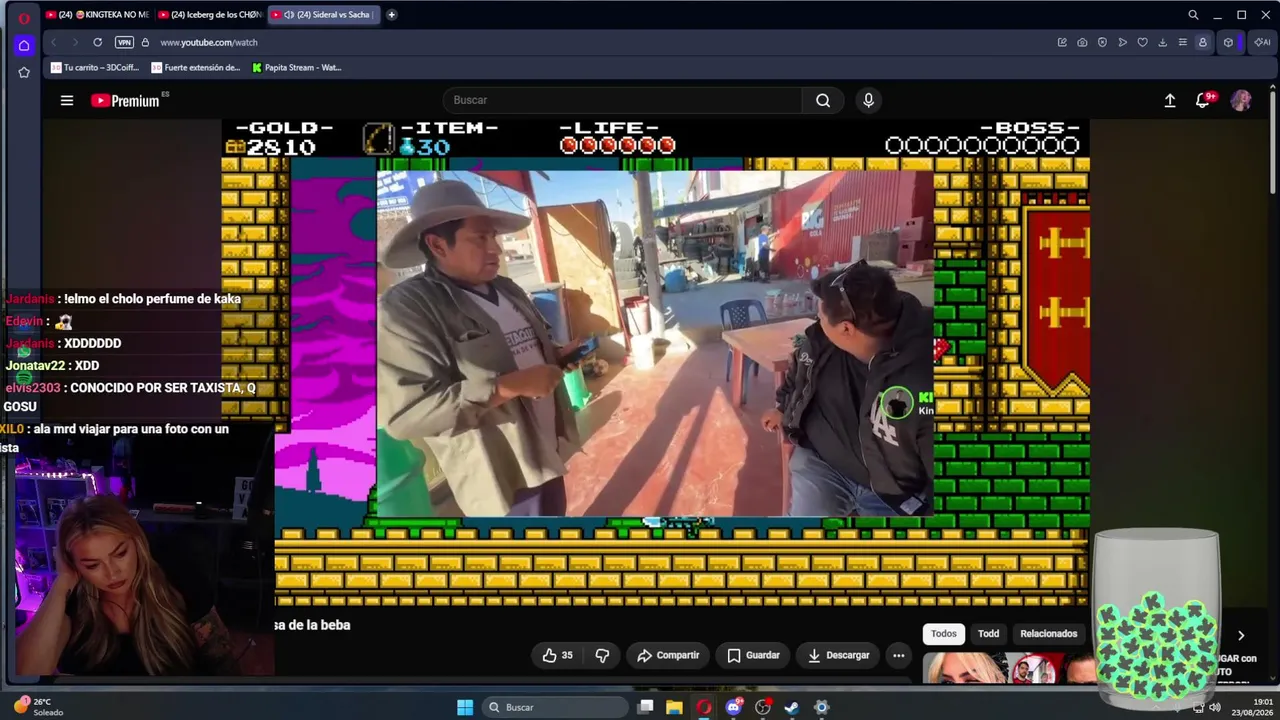Submit search with YouTube magnifier button
The width and height of the screenshot is (1280, 720).
coord(823,100)
